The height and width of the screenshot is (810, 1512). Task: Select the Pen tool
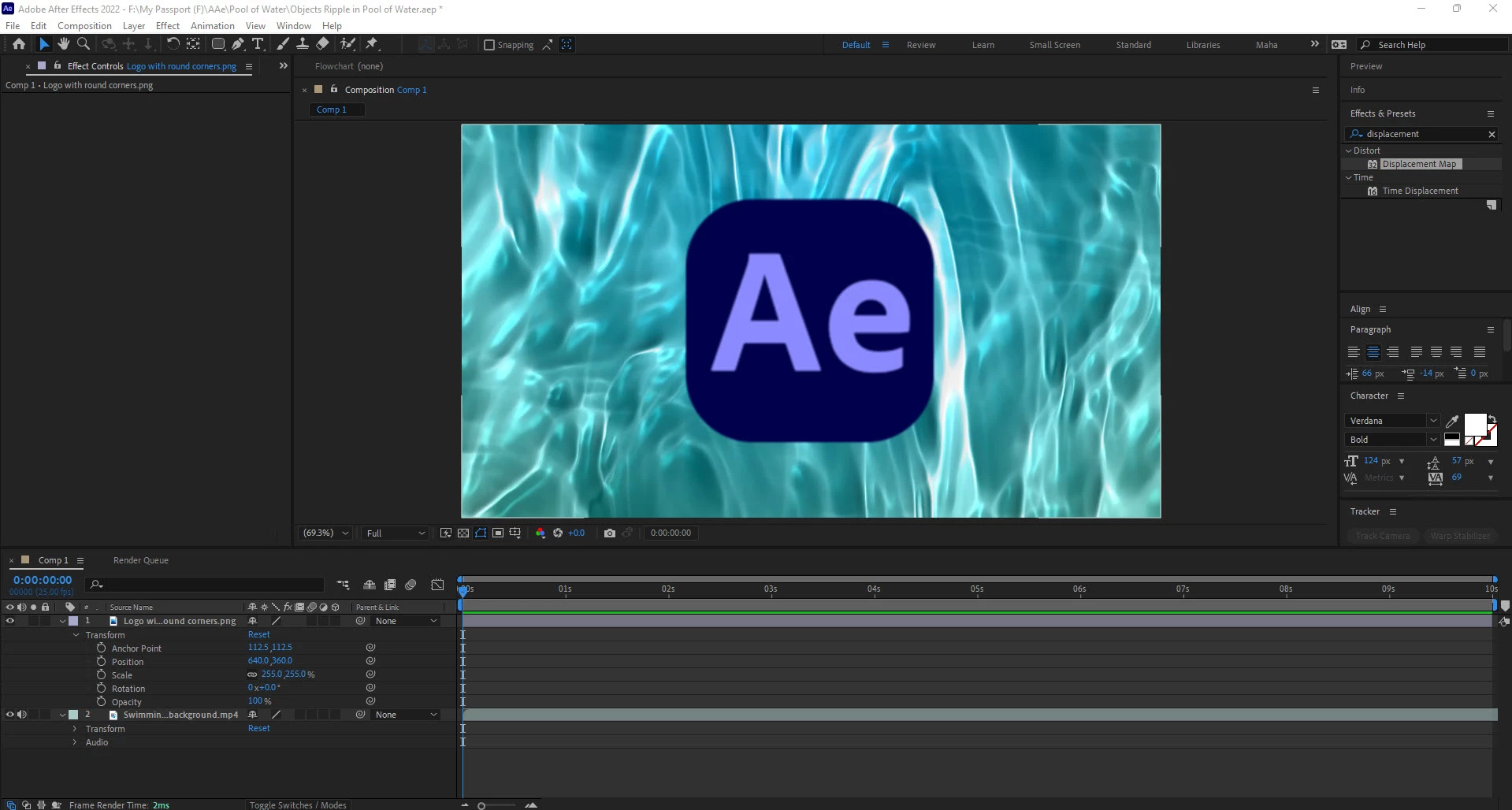[238, 45]
